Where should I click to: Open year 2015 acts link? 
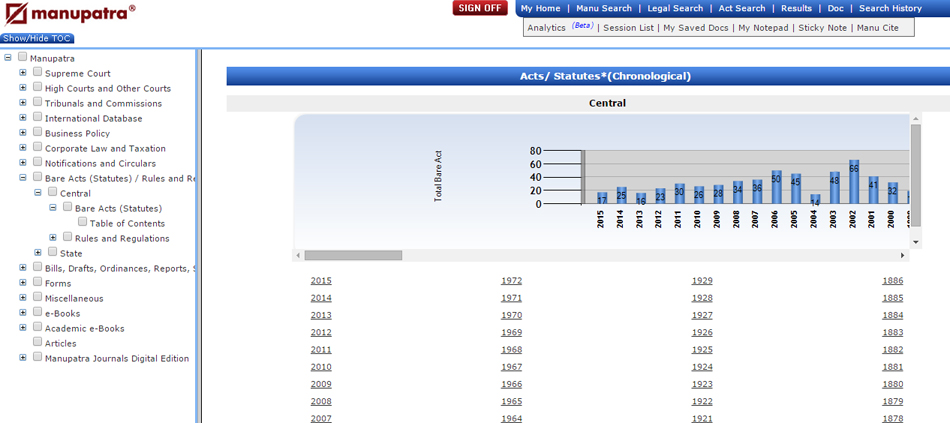pos(321,281)
